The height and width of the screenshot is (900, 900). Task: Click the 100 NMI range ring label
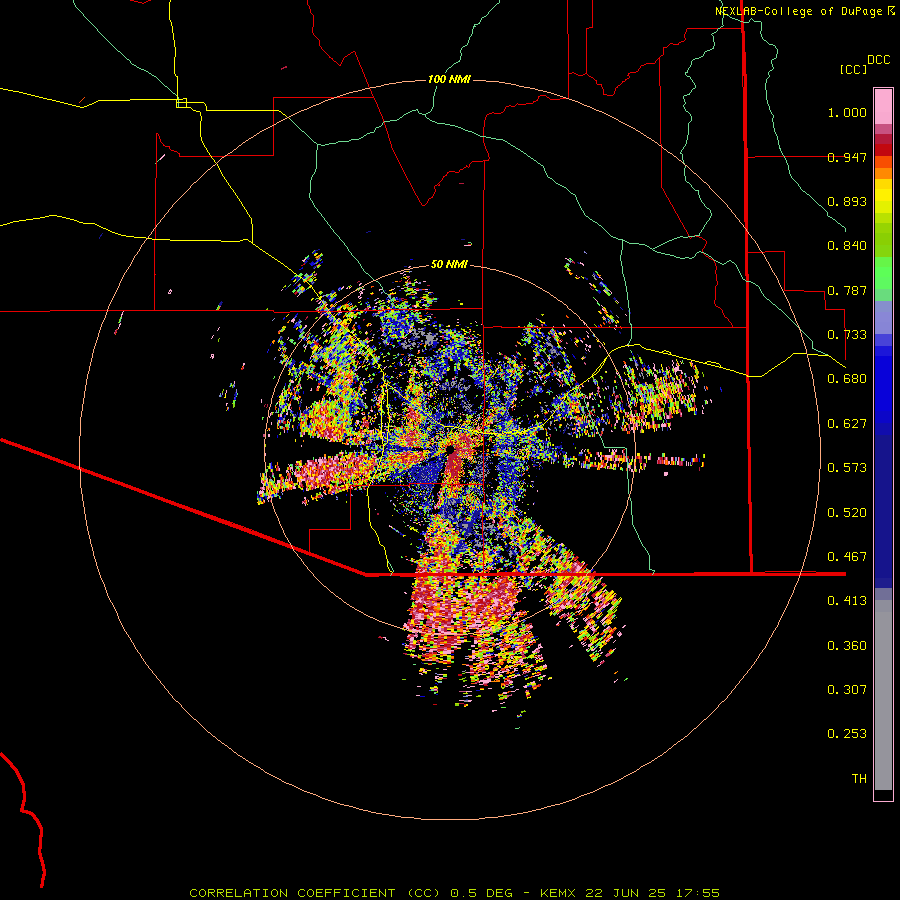(x=449, y=79)
